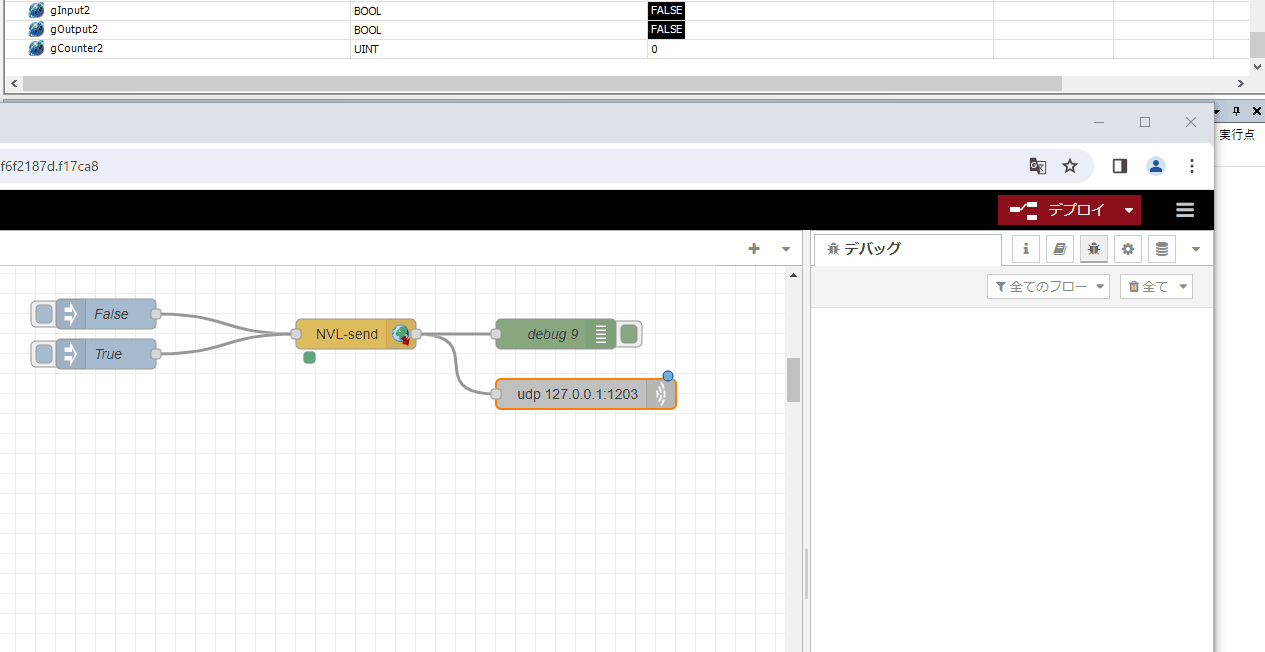The width and height of the screenshot is (1265, 652).
Task: Click the globe icon on the NVL-send node
Action: (401, 333)
